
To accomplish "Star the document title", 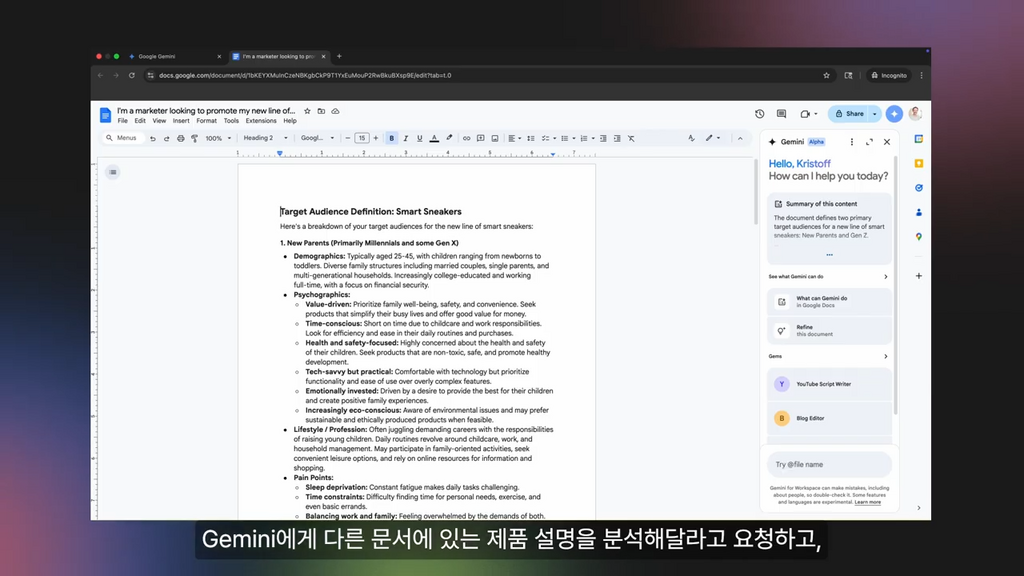I will 308,111.
